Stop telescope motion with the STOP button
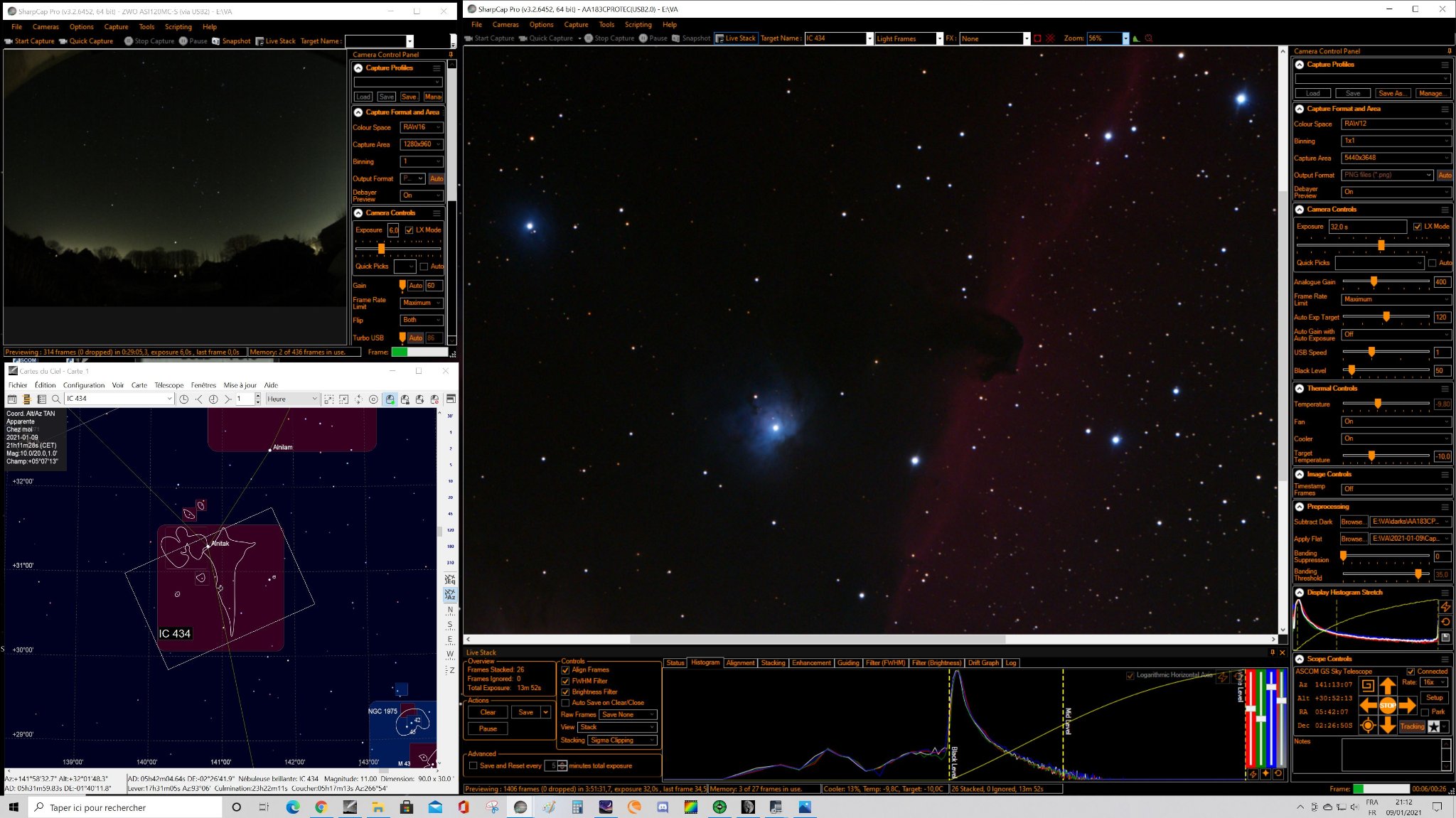The height and width of the screenshot is (818, 1456). point(1388,706)
